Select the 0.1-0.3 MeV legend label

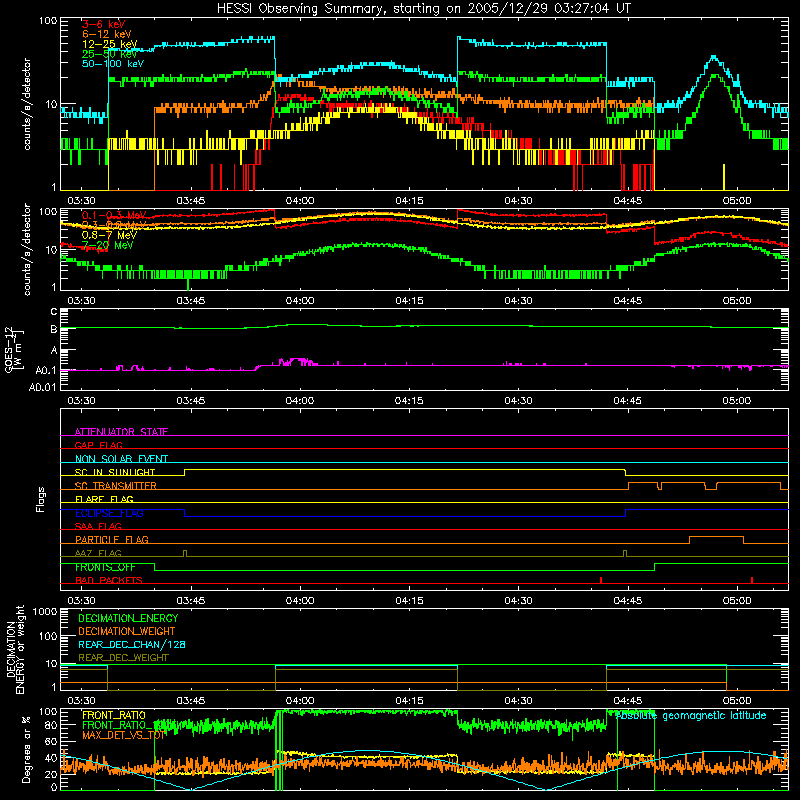[114, 215]
